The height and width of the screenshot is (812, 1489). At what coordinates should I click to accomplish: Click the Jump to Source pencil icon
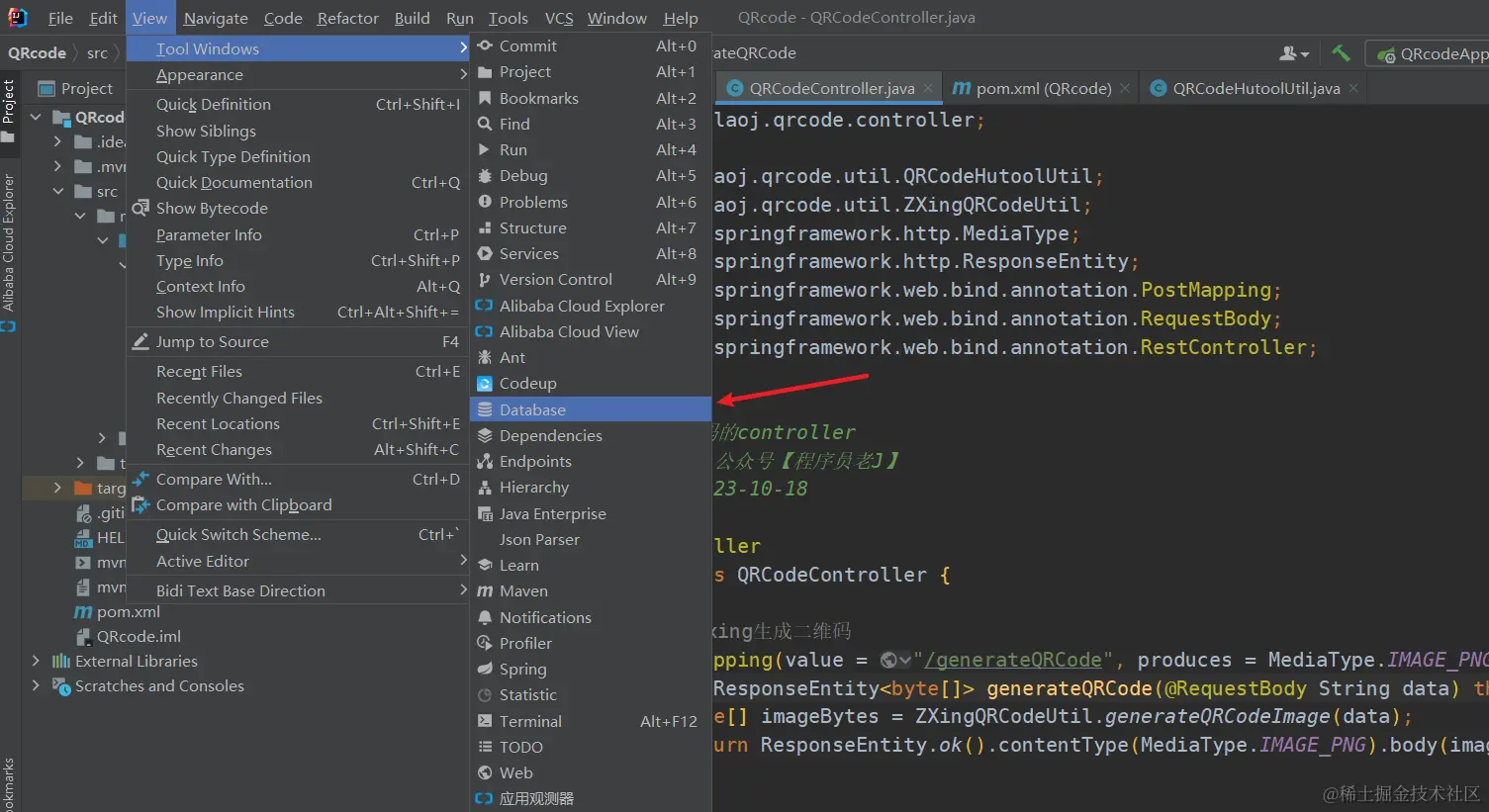140,341
